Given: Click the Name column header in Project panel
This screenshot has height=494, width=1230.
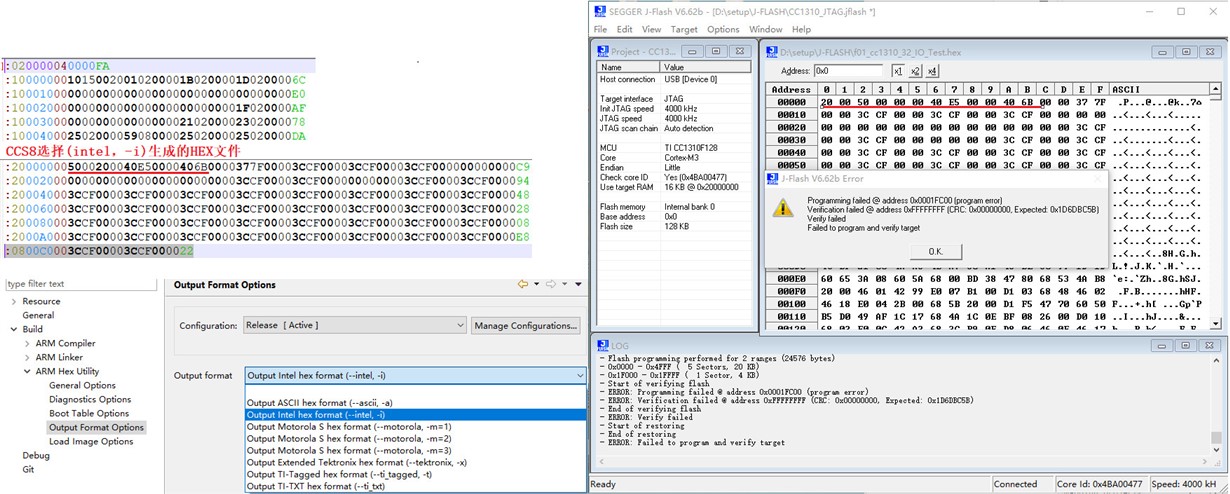Looking at the screenshot, I should tap(628, 67).
